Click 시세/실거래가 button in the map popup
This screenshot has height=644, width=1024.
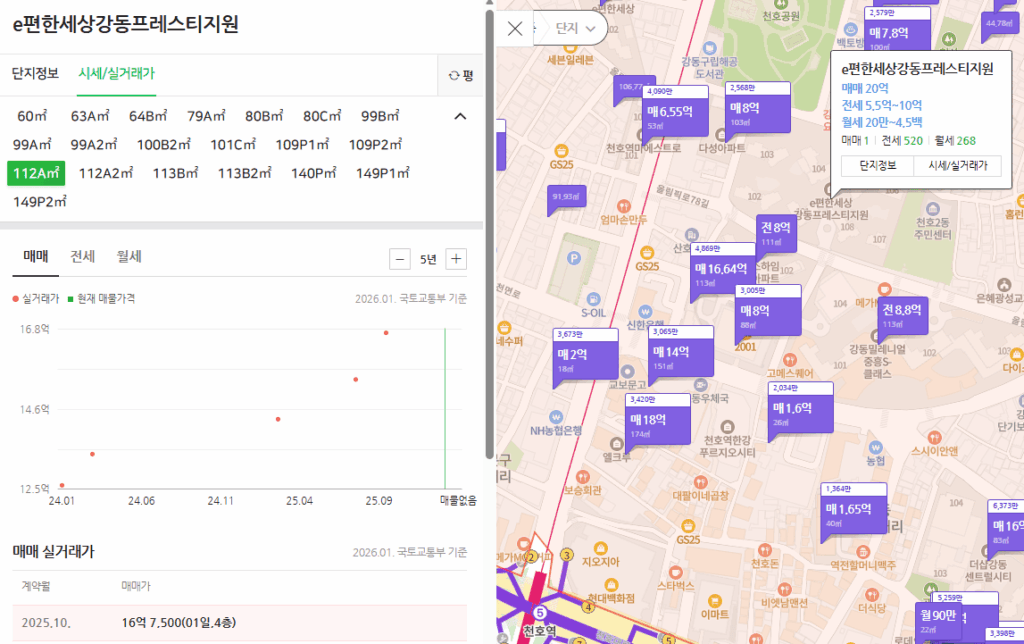click(x=959, y=165)
